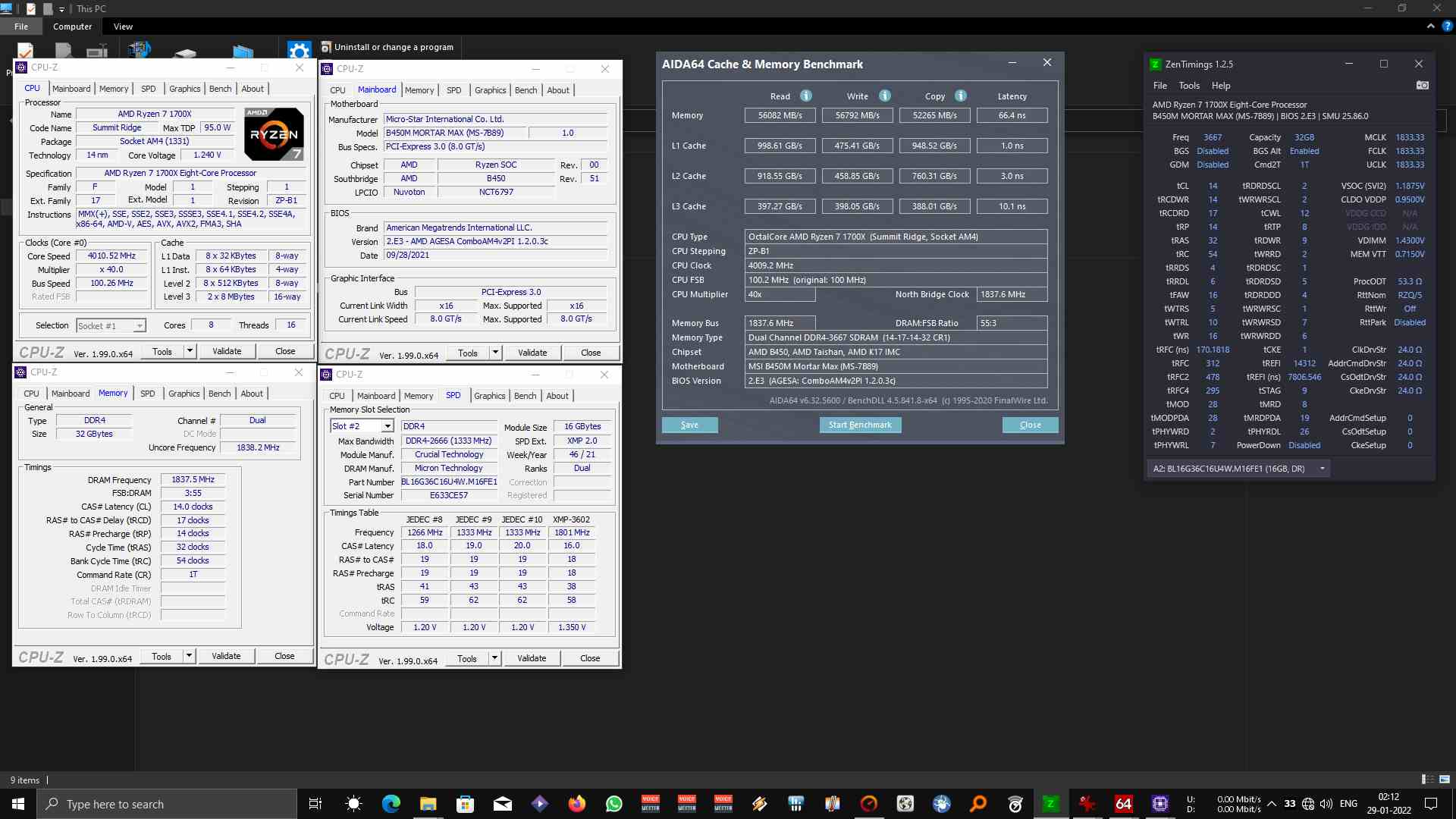Click the network globe icon in tray
This screenshot has height=819, width=1456.
1308,804
